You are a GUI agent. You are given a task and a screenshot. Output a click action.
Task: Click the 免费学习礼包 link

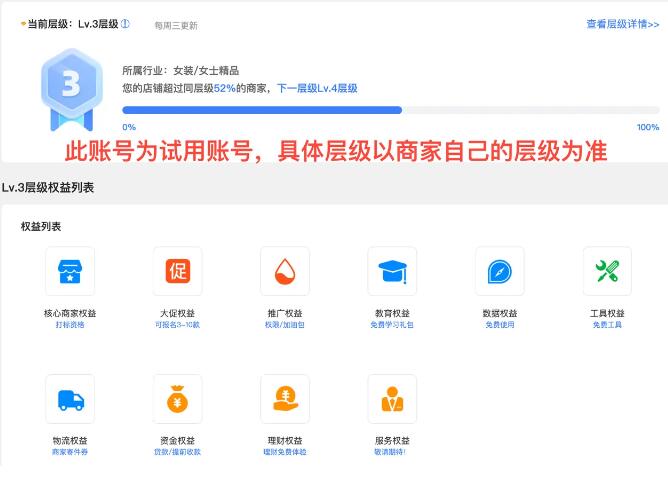click(x=392, y=325)
